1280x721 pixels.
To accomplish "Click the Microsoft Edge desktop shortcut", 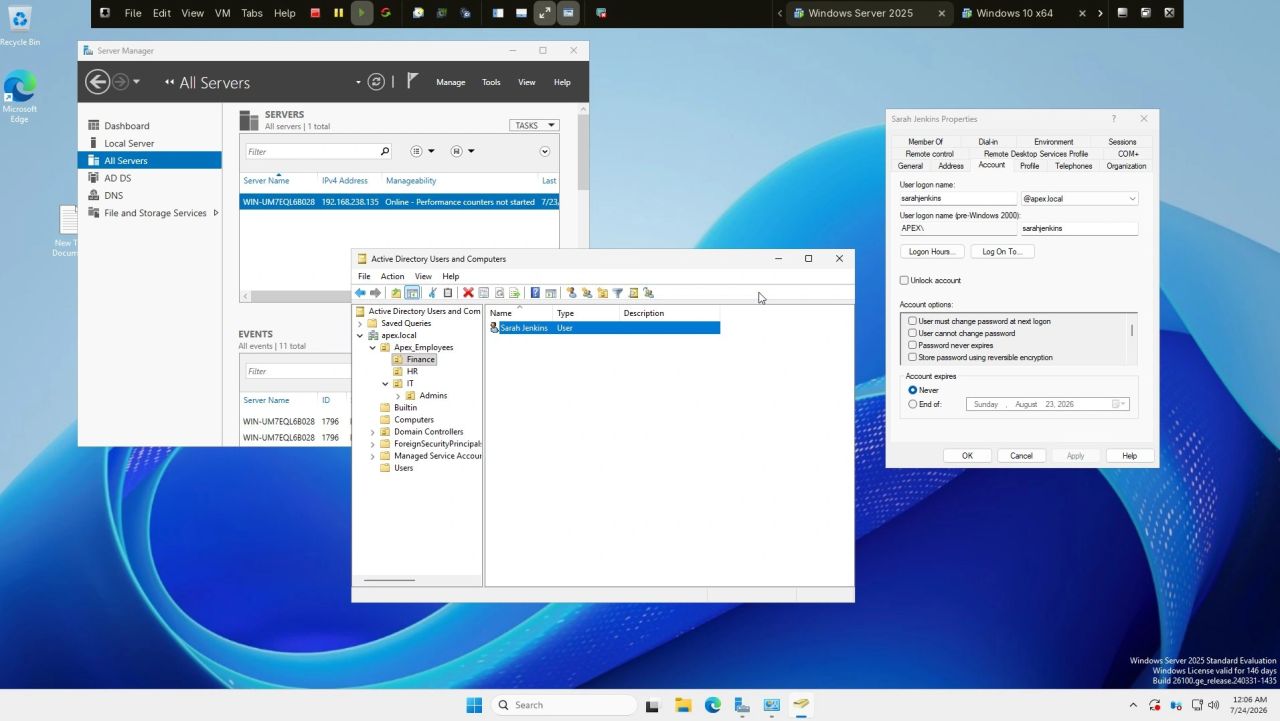I will coord(19,97).
